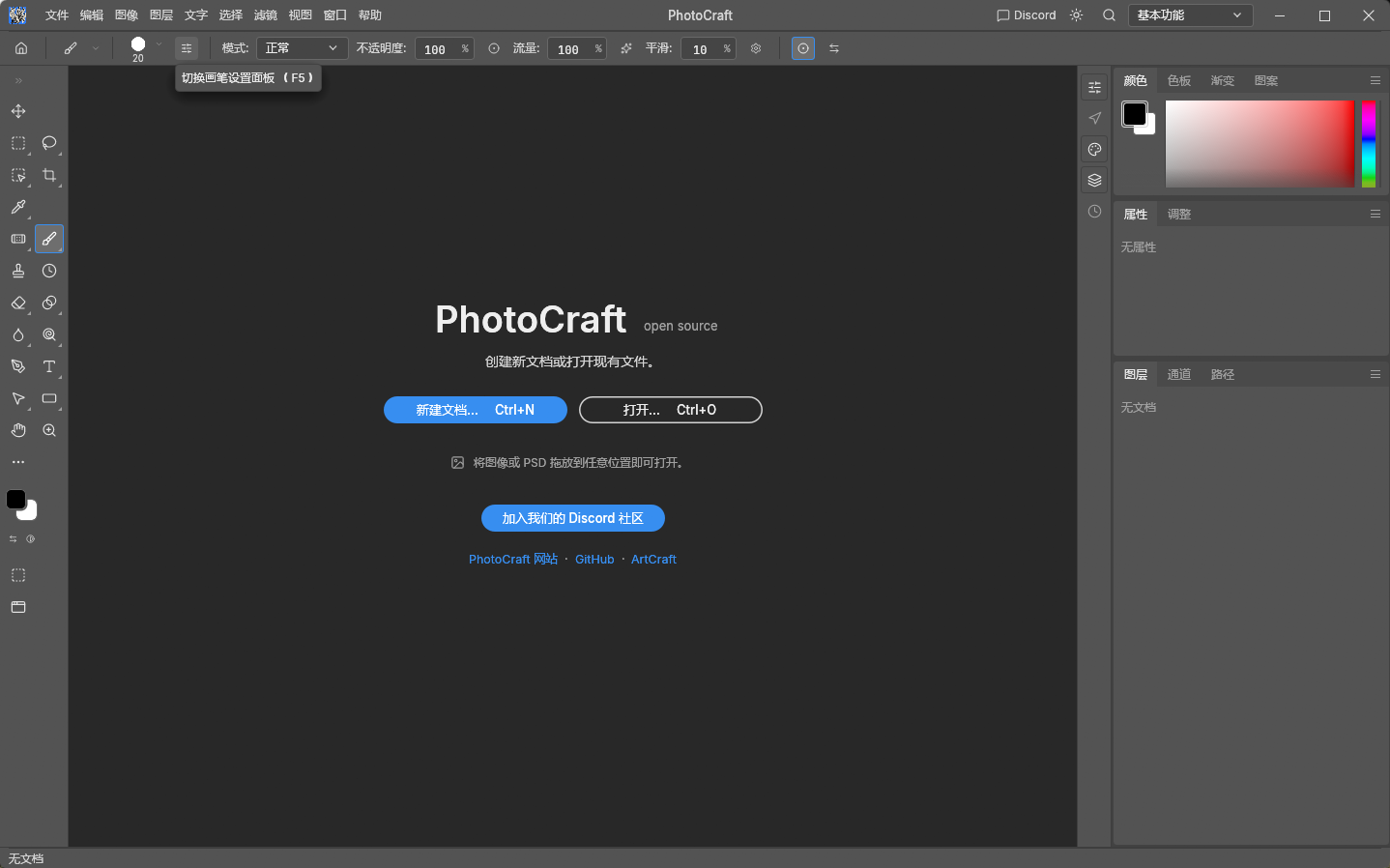
Task: Open the search magnifier in the title bar
Action: pos(1109,15)
